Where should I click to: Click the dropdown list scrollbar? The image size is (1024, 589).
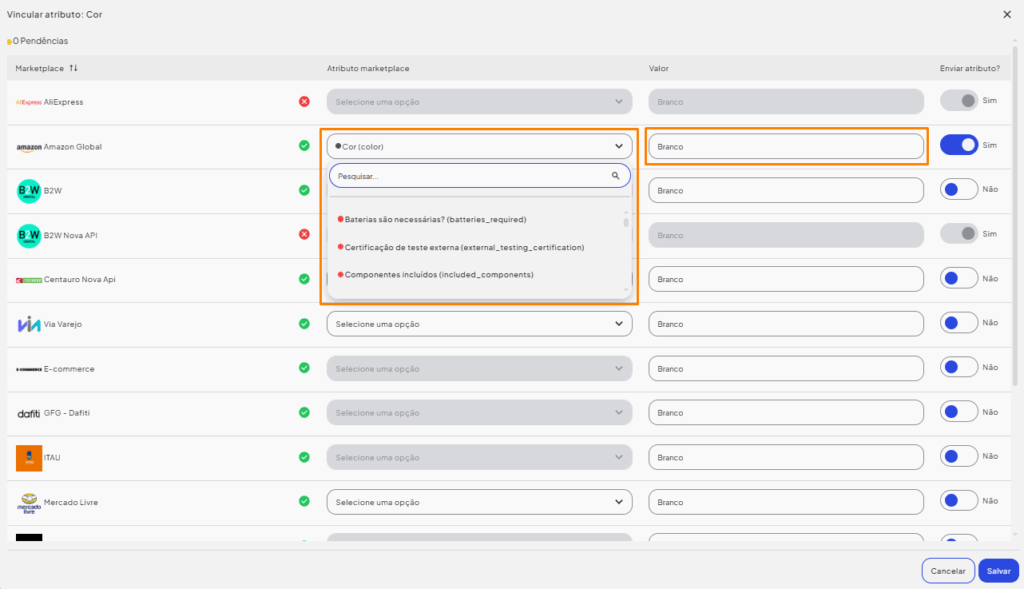click(627, 222)
